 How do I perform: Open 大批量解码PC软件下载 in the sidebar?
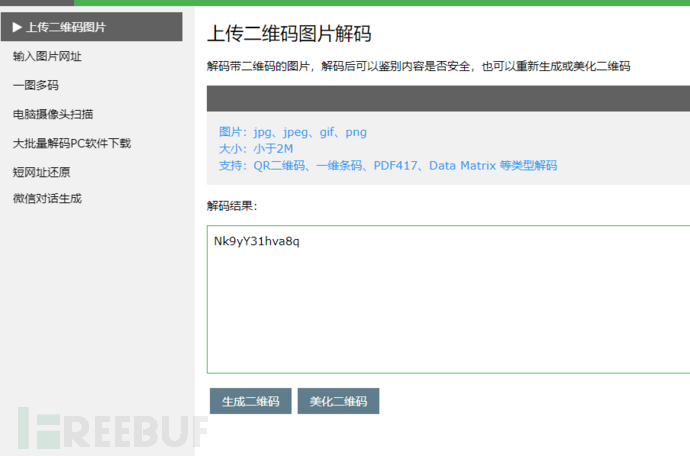pos(72,143)
